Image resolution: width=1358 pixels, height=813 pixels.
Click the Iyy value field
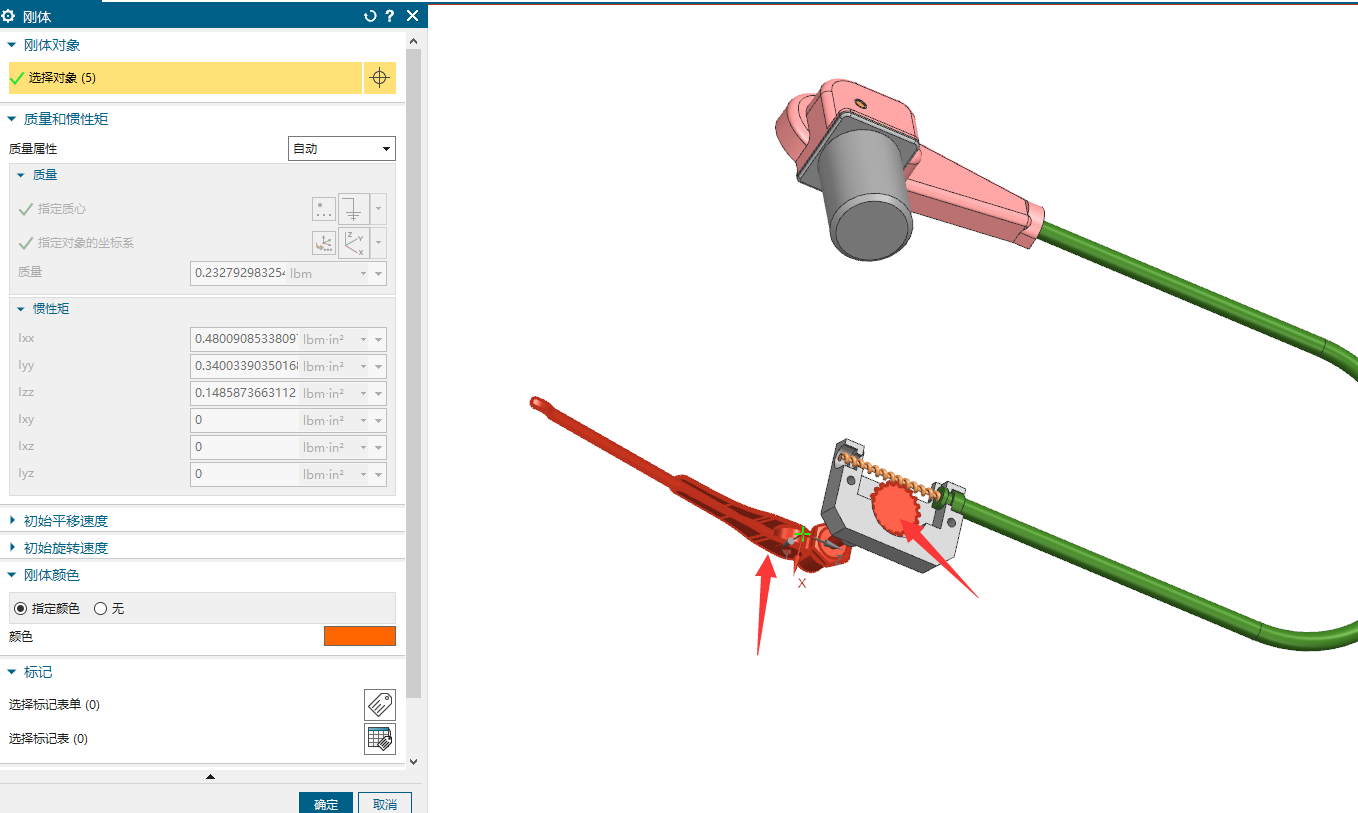point(245,367)
